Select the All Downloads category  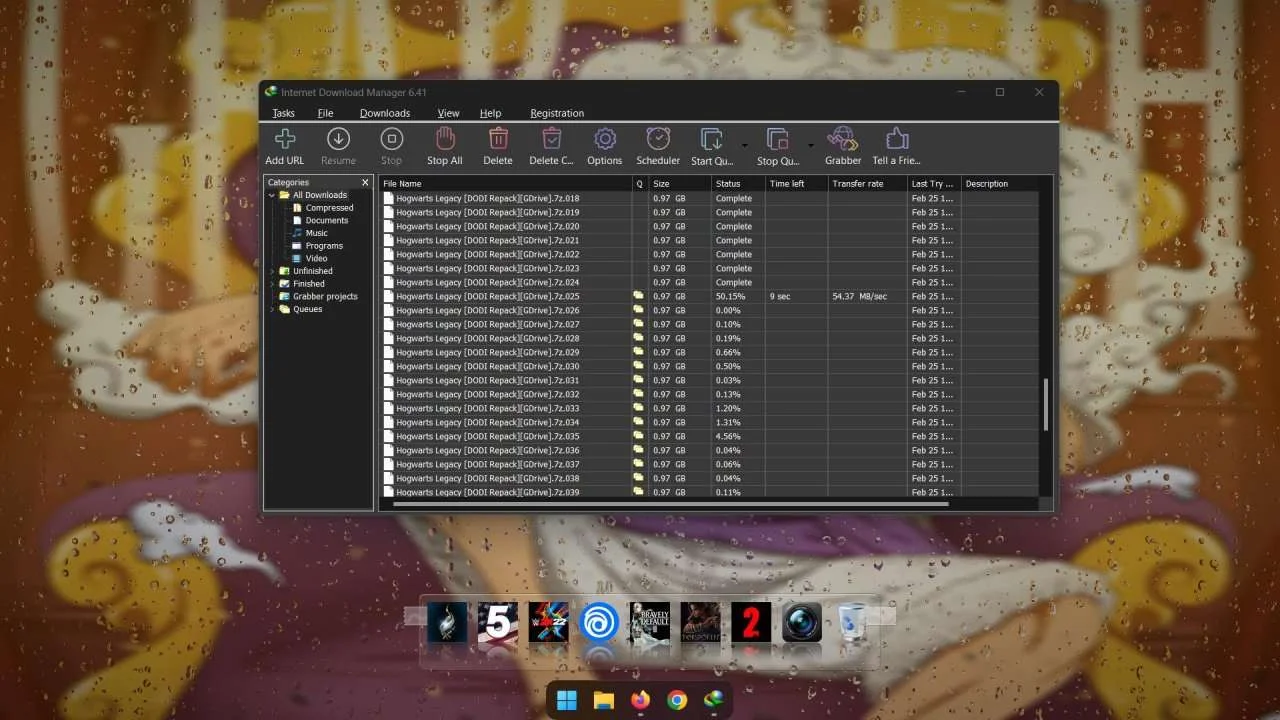pos(320,195)
